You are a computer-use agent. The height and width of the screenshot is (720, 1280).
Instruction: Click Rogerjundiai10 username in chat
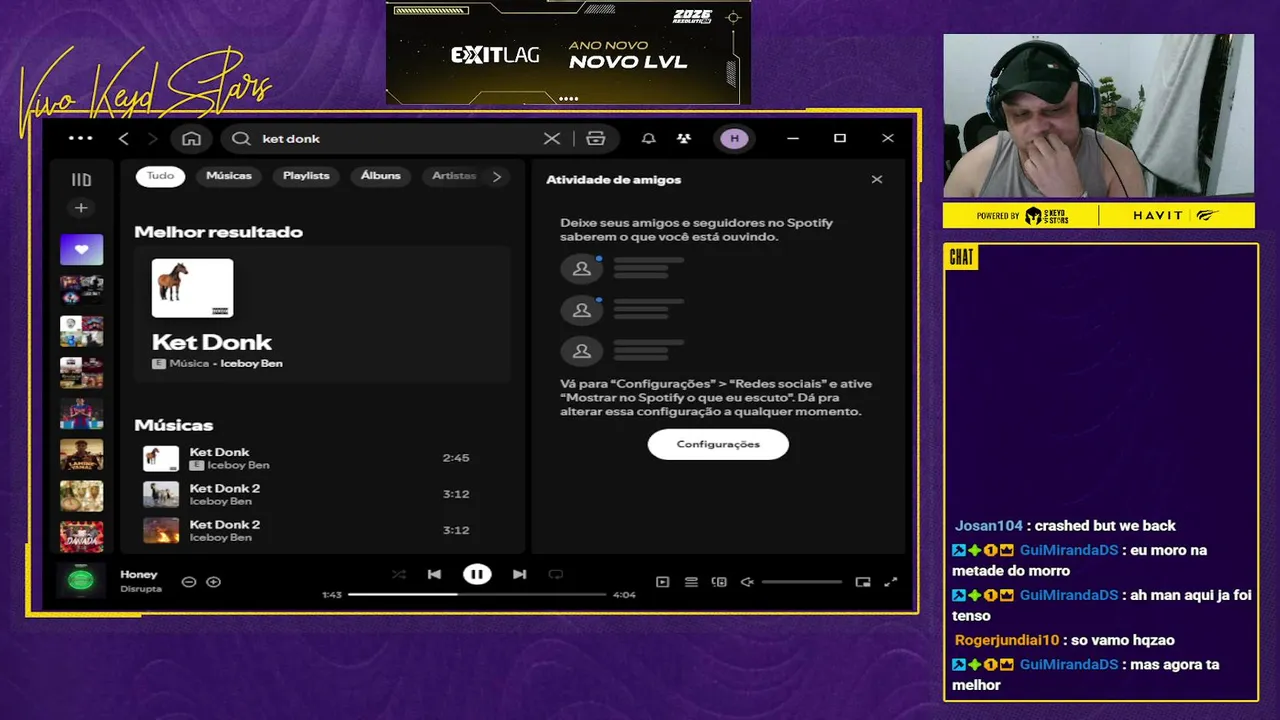pos(1006,640)
